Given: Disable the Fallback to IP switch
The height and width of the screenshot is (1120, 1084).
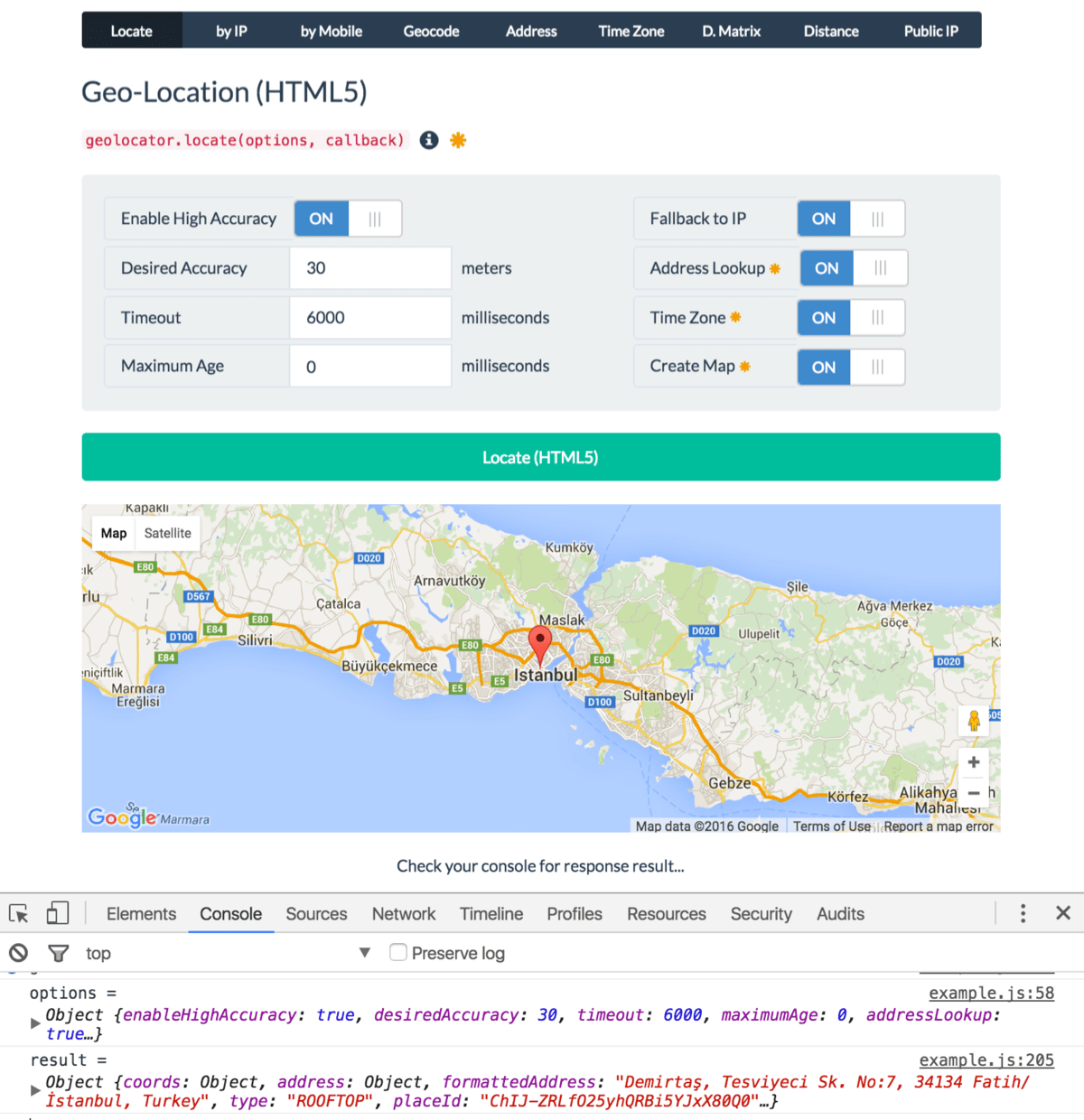Looking at the screenshot, I should 877,218.
